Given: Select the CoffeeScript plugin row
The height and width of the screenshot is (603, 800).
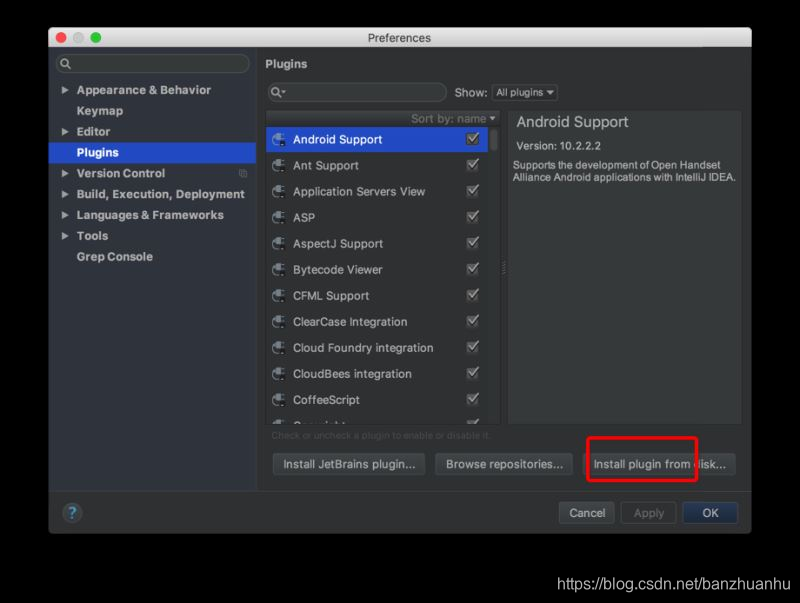Looking at the screenshot, I should [x=377, y=399].
